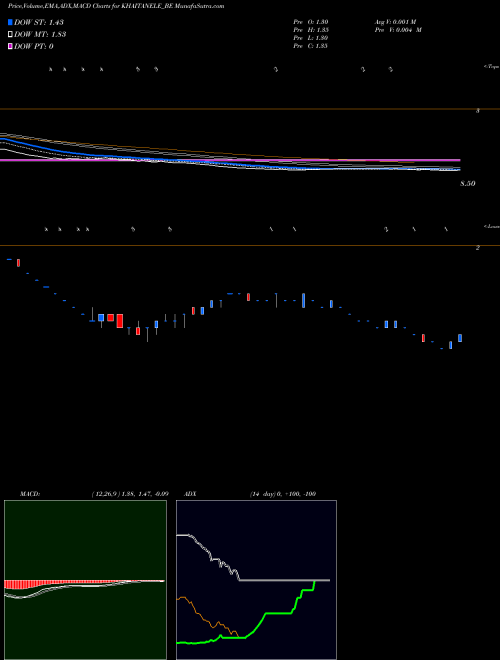Viewport: 500px width, 660px height.
Task: Click the MACD (12,26,9) parameter values
Action: pos(130,494)
